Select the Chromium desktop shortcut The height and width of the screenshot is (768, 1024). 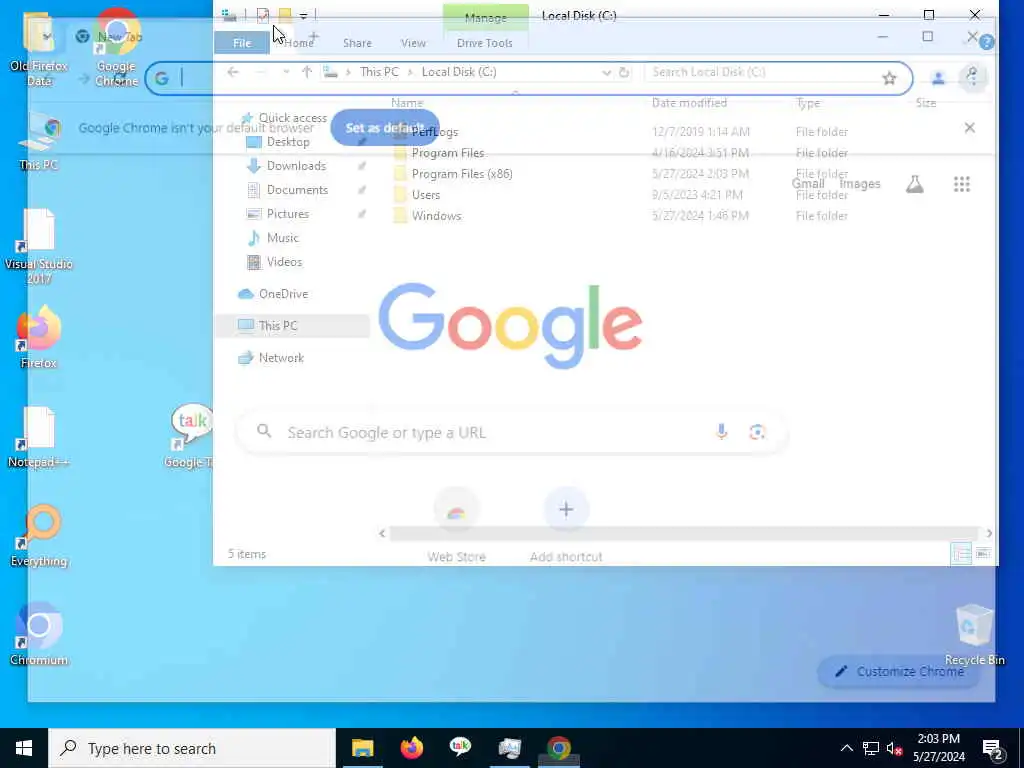click(39, 635)
